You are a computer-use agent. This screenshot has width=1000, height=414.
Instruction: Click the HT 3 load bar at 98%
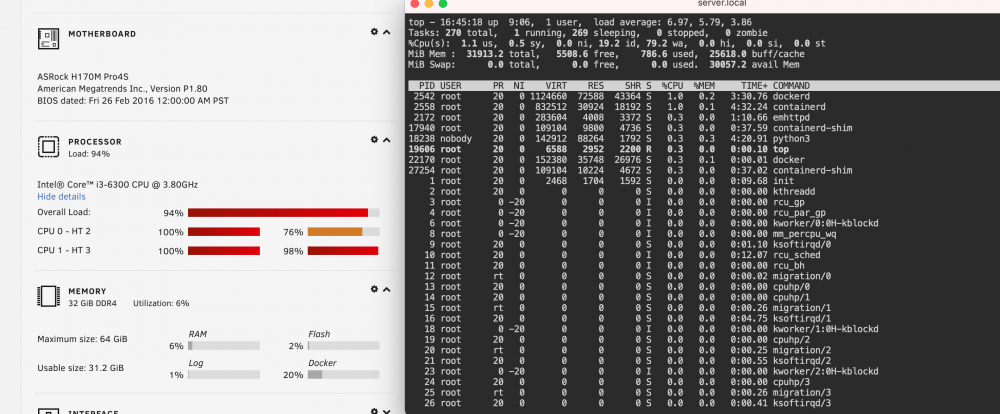344,251
